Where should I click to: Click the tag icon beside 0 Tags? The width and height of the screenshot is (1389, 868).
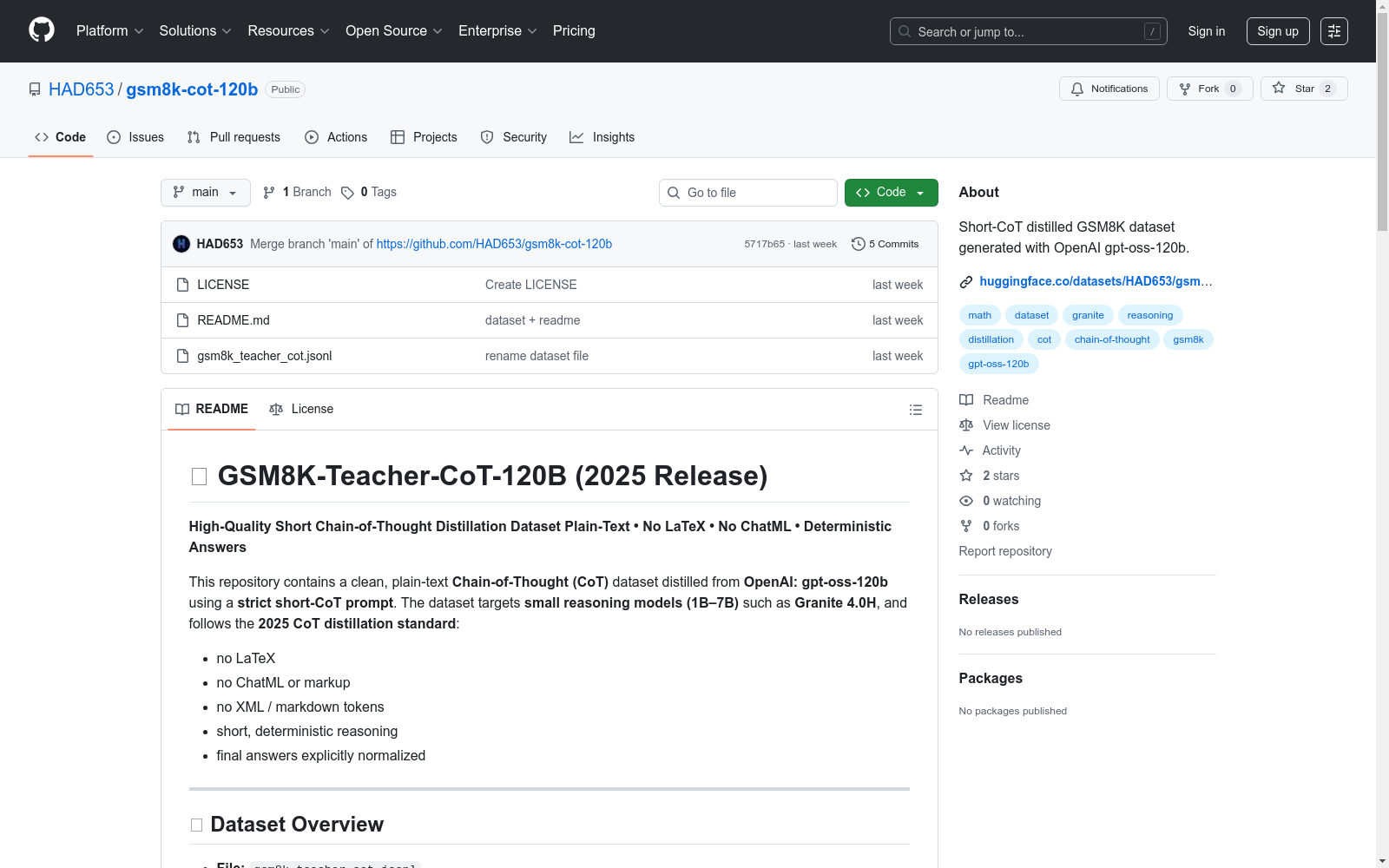click(347, 193)
